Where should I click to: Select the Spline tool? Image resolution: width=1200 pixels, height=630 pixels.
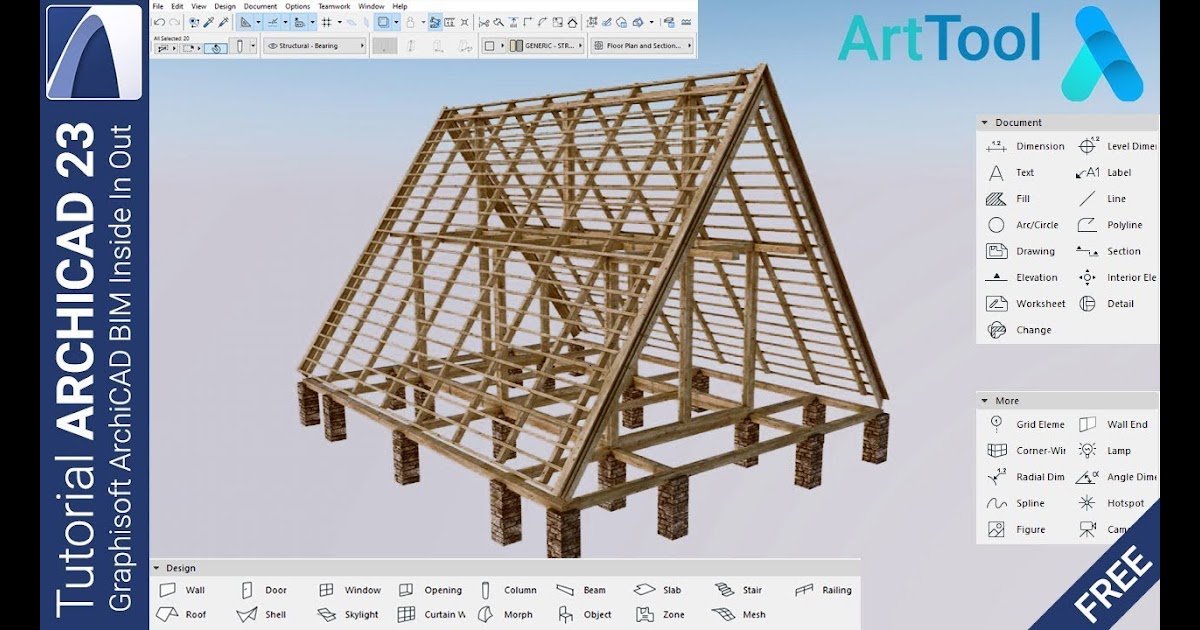(x=1015, y=503)
